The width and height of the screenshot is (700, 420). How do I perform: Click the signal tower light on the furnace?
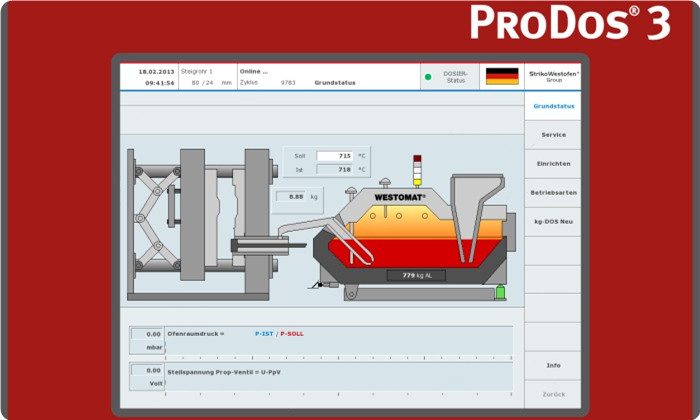417,168
